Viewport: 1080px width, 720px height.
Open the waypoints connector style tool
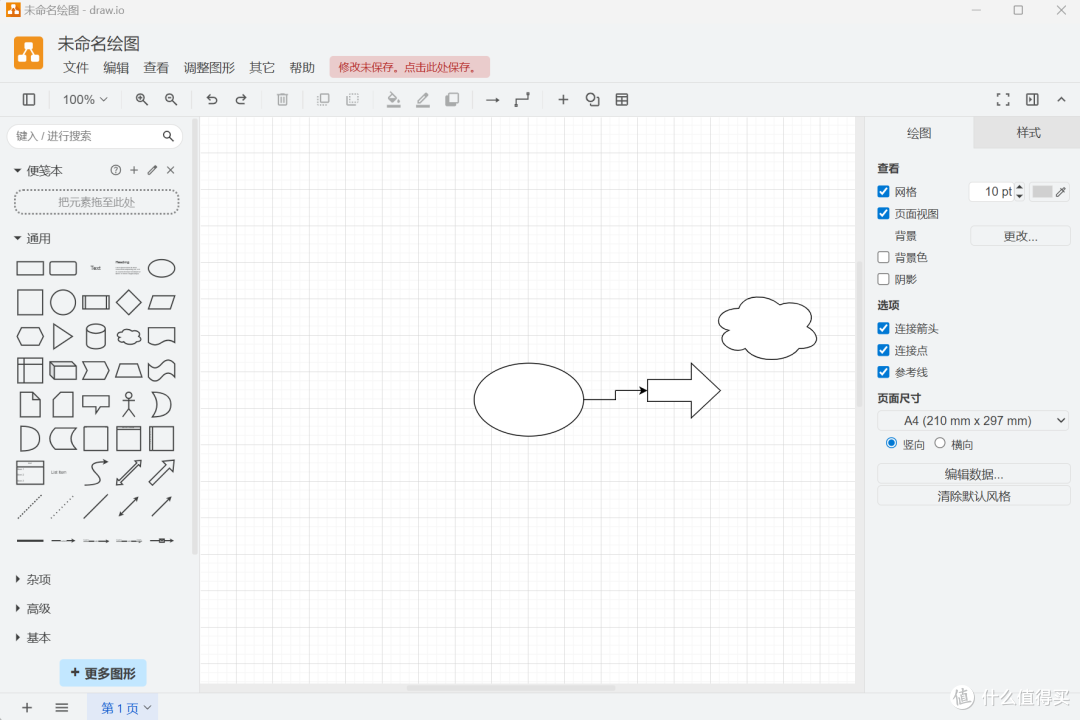click(522, 100)
